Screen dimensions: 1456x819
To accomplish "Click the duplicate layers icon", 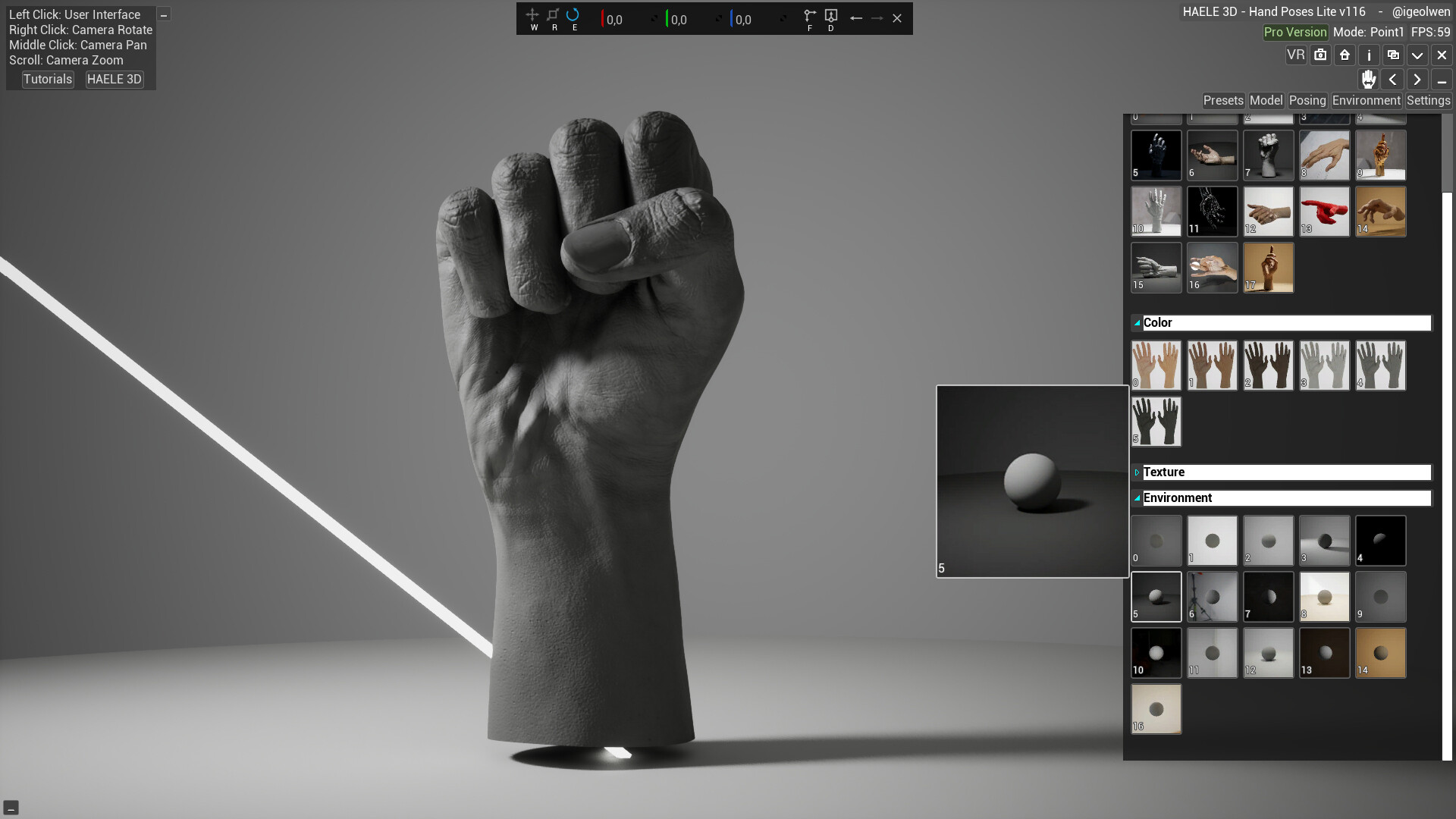I will [x=1393, y=55].
